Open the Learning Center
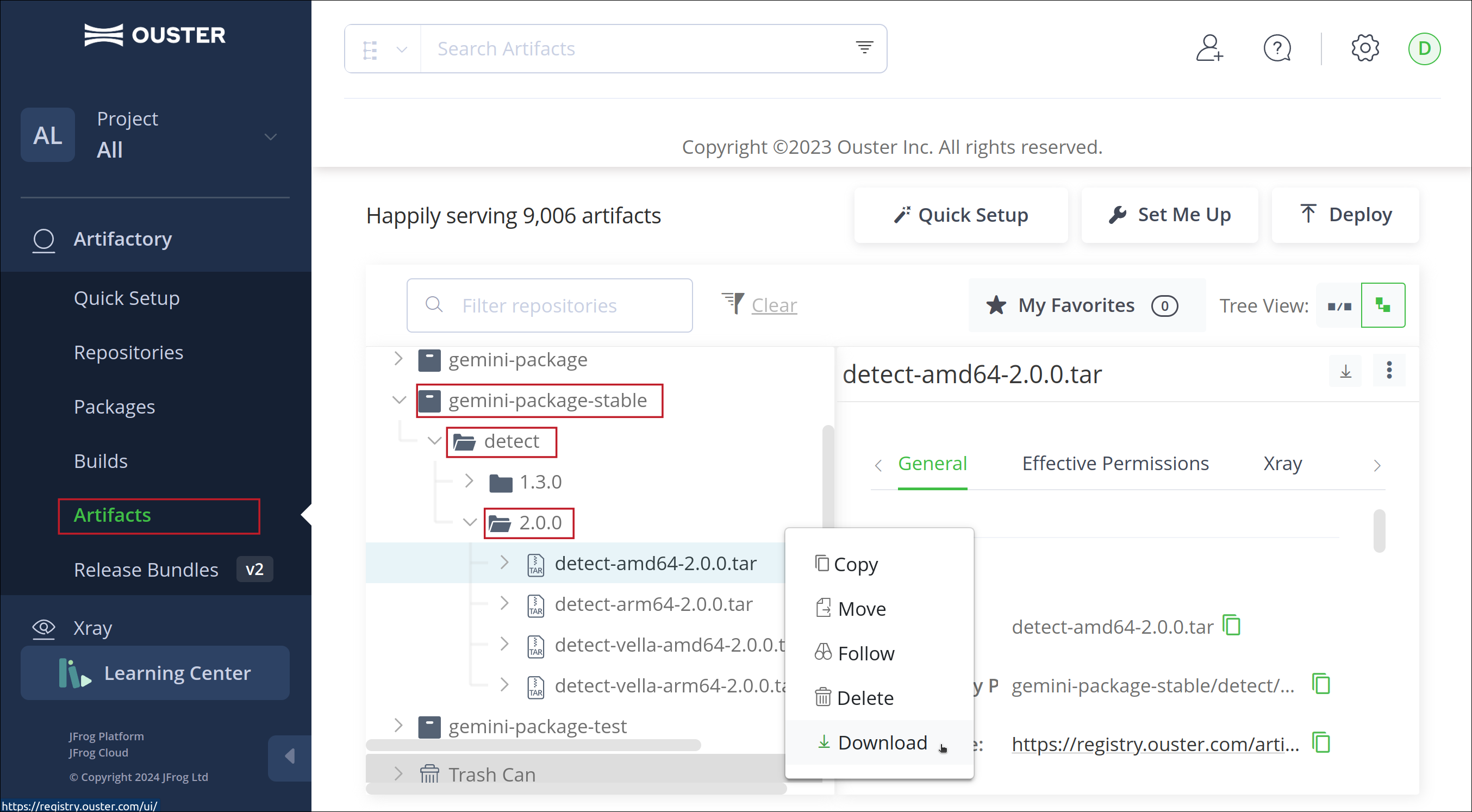Image resolution: width=1472 pixels, height=812 pixels. pyautogui.click(x=155, y=673)
